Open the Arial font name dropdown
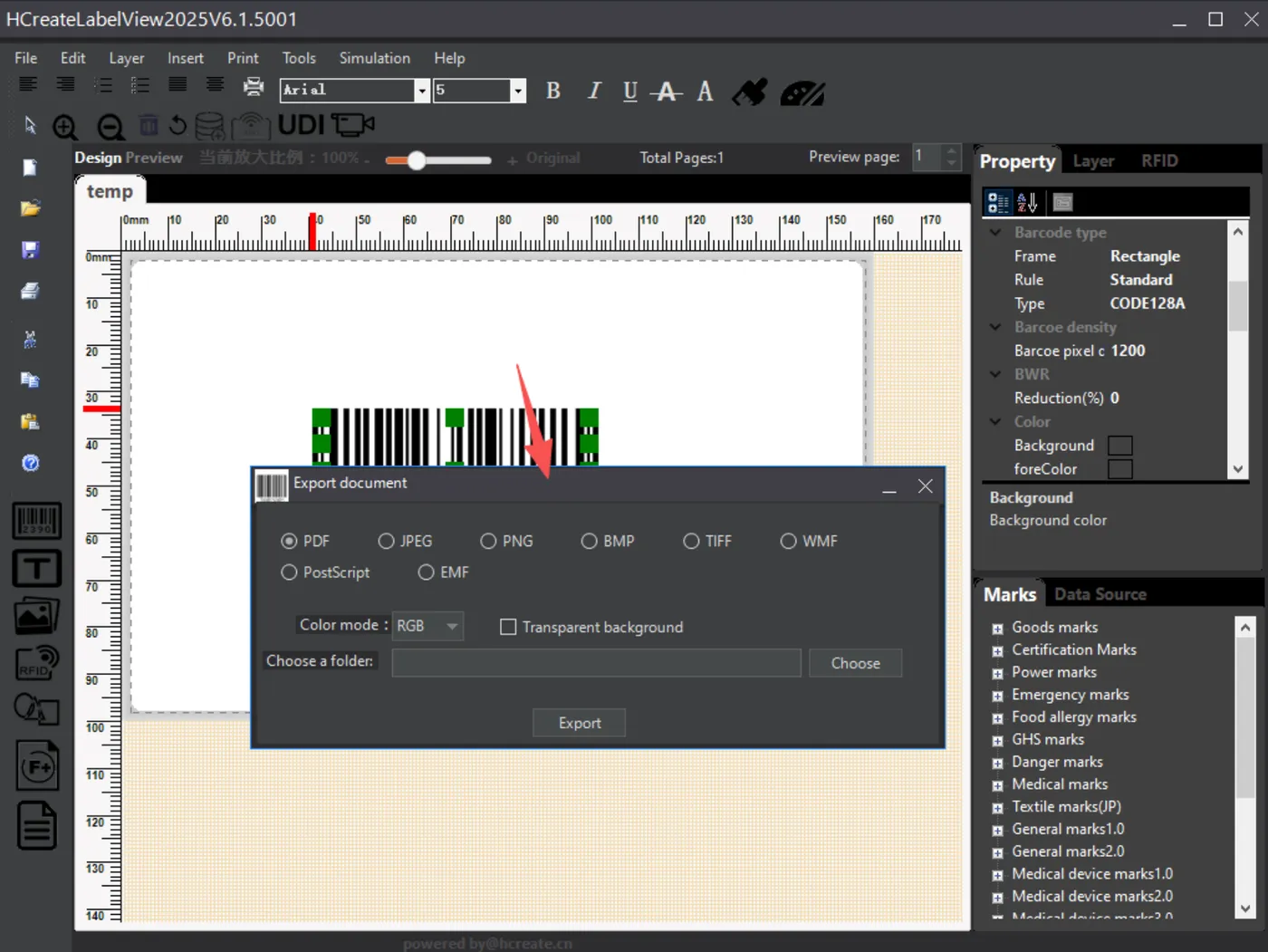This screenshot has width=1268, height=952. (421, 91)
